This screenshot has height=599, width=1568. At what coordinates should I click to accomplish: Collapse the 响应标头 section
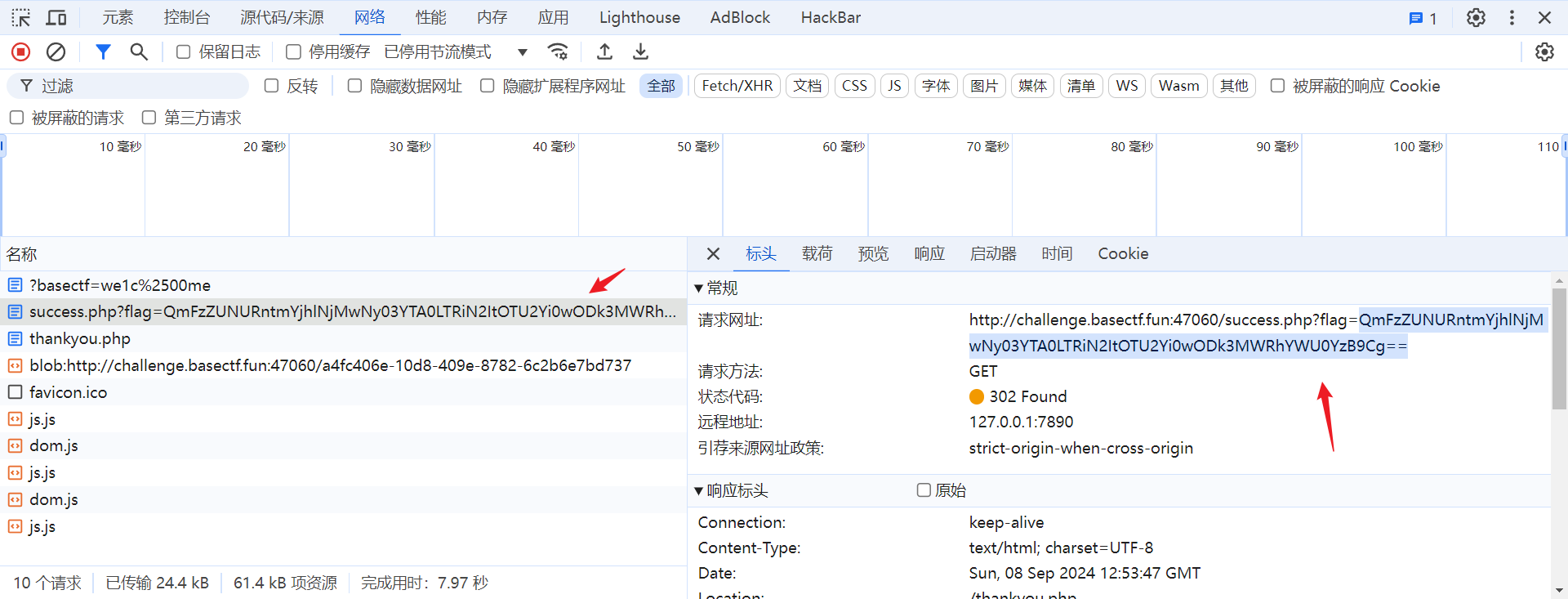tap(699, 491)
